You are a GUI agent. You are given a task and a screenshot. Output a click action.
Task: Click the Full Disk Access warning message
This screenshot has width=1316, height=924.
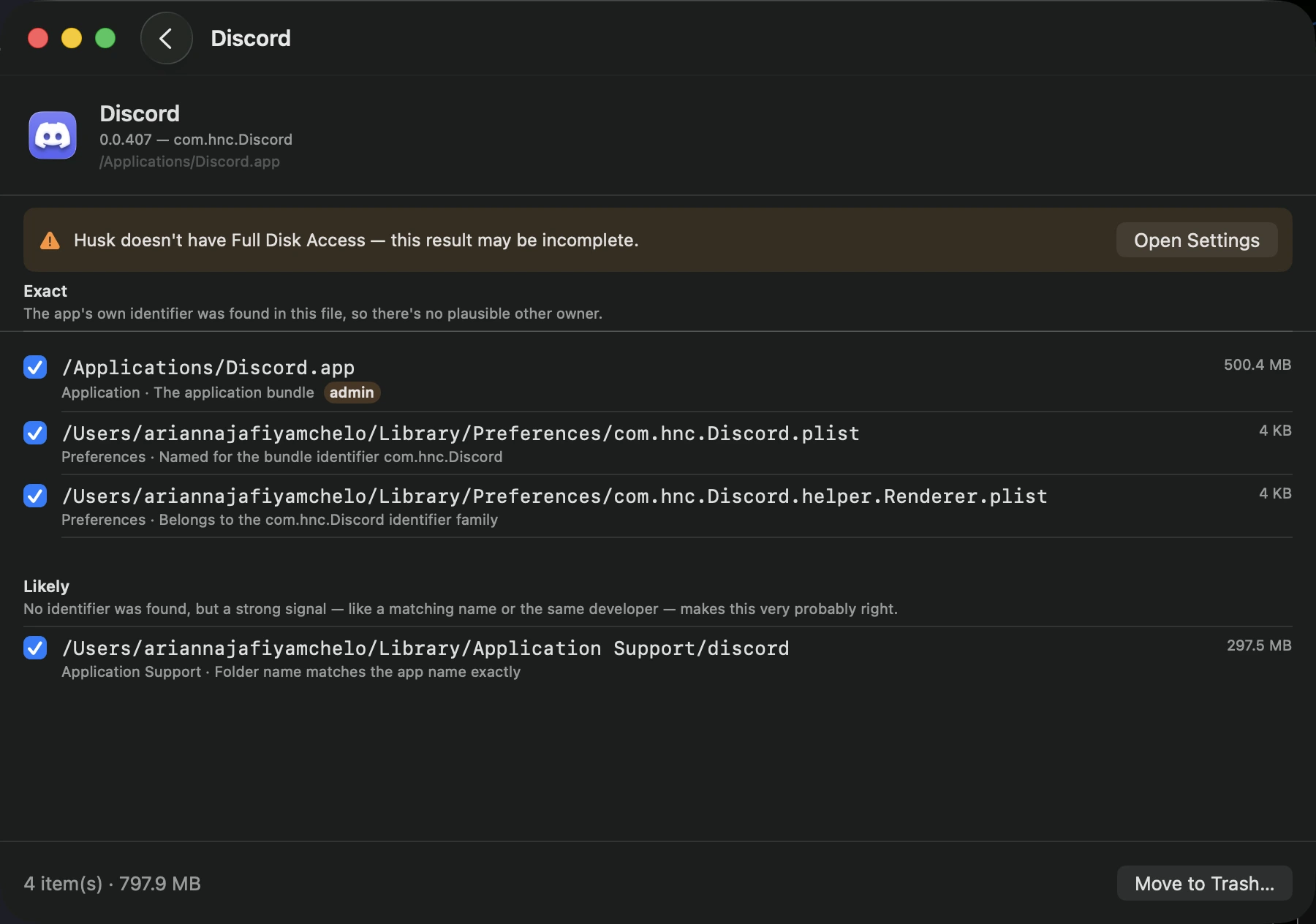[356, 241]
